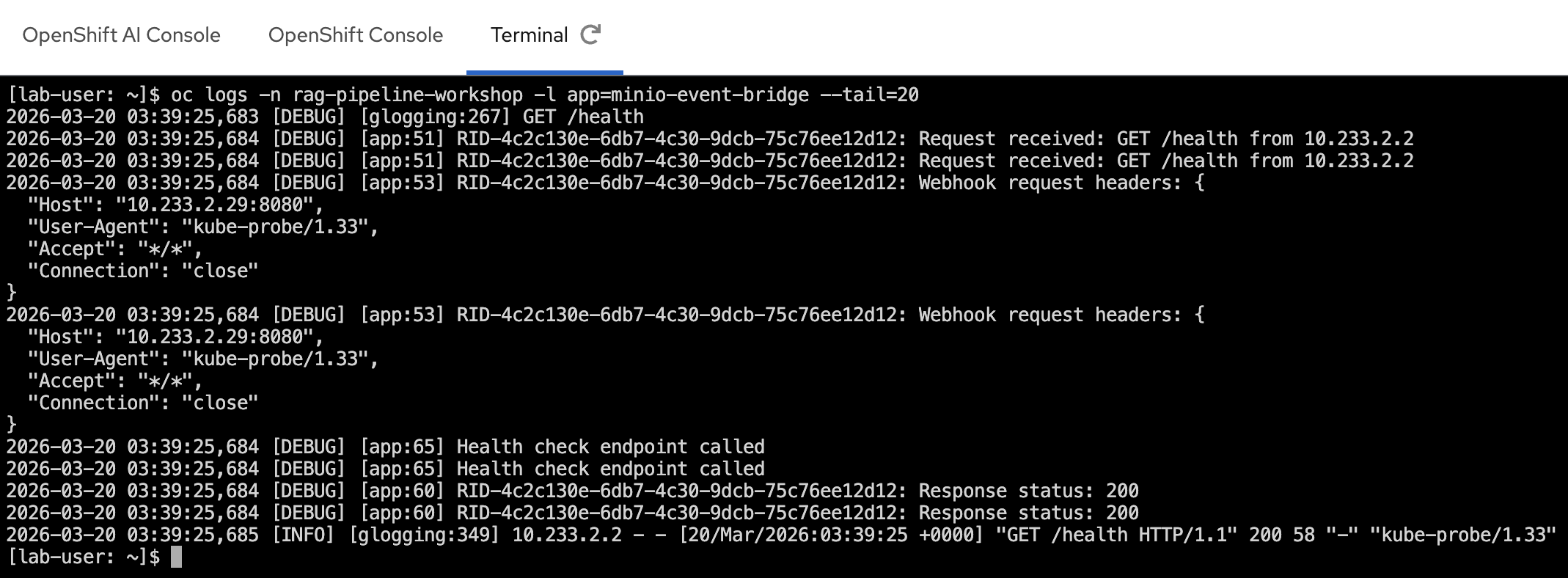Screen dimensions: 1568x578
Task: Click the Health check endpoint called message
Action: click(609, 446)
